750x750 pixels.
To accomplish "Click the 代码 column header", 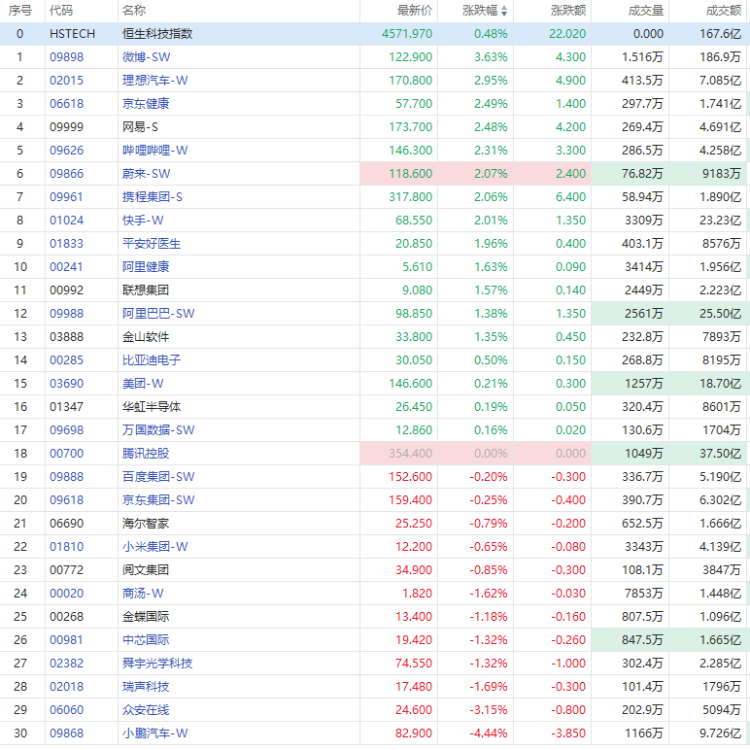I will coord(61,11).
